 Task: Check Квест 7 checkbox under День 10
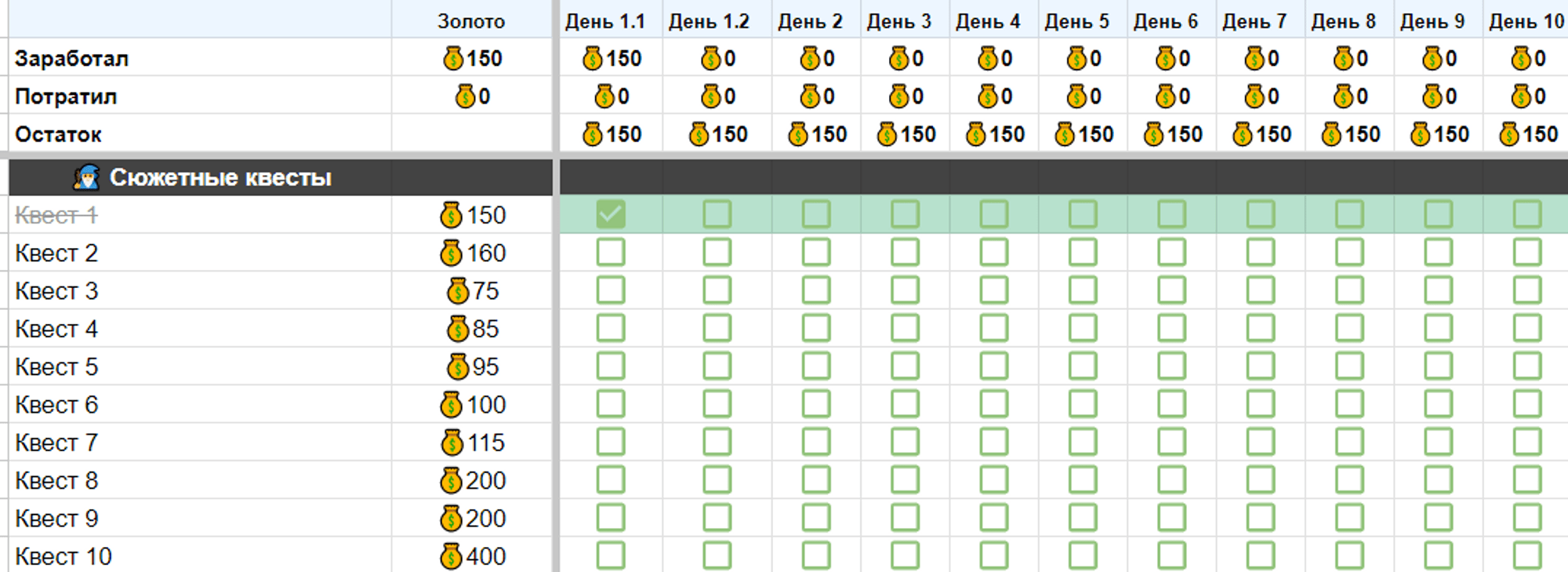coord(1527,442)
